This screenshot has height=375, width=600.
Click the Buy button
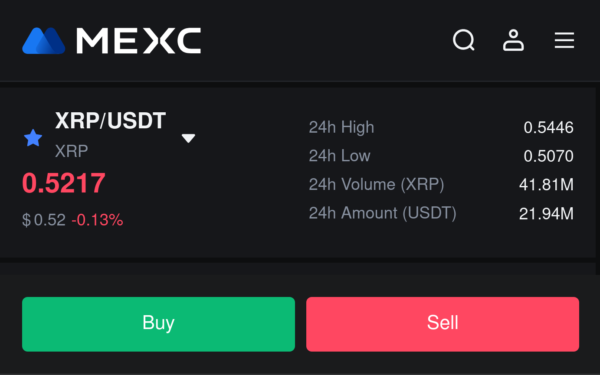point(158,324)
